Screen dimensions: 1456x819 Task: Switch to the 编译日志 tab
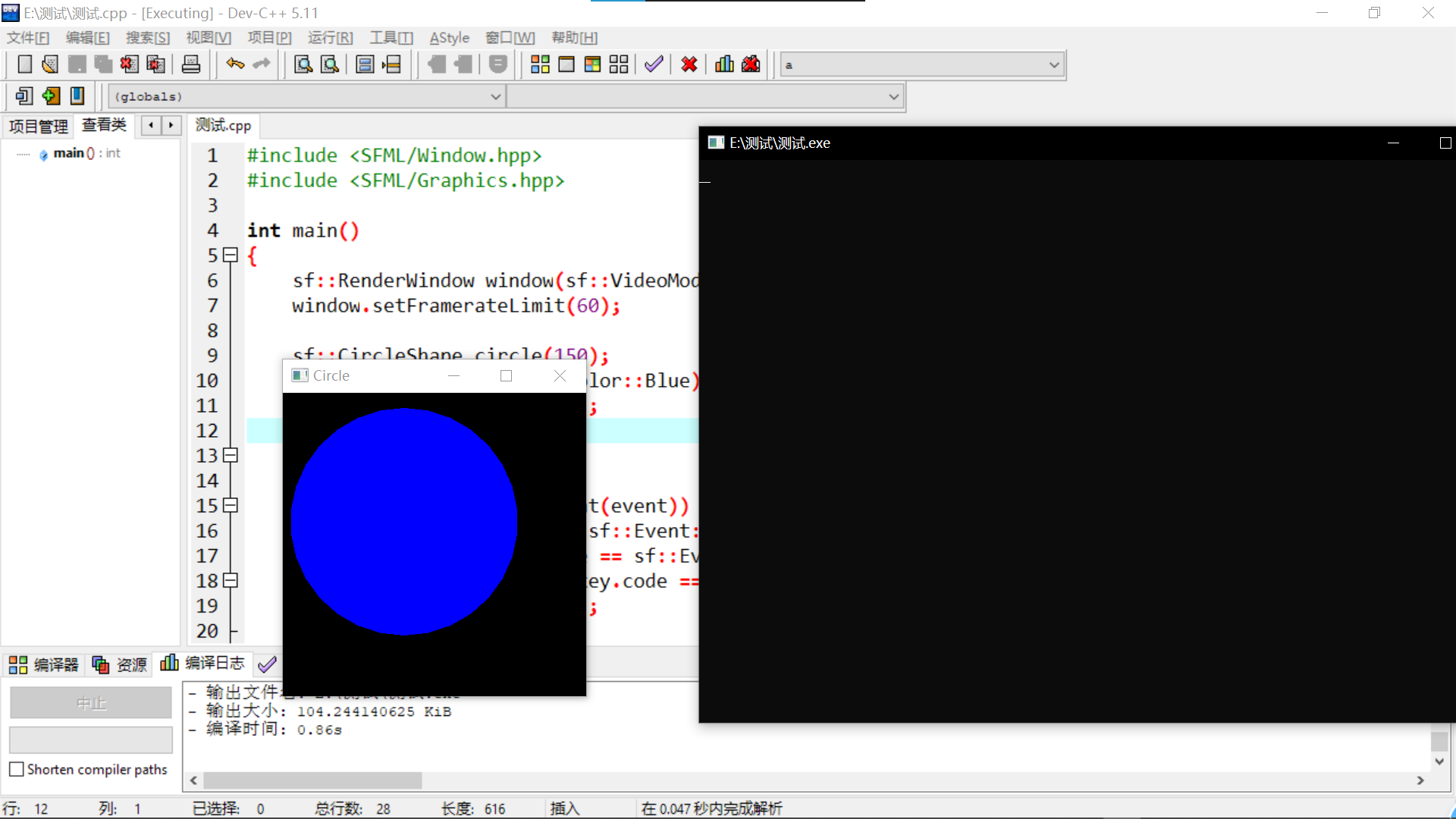coord(213,664)
